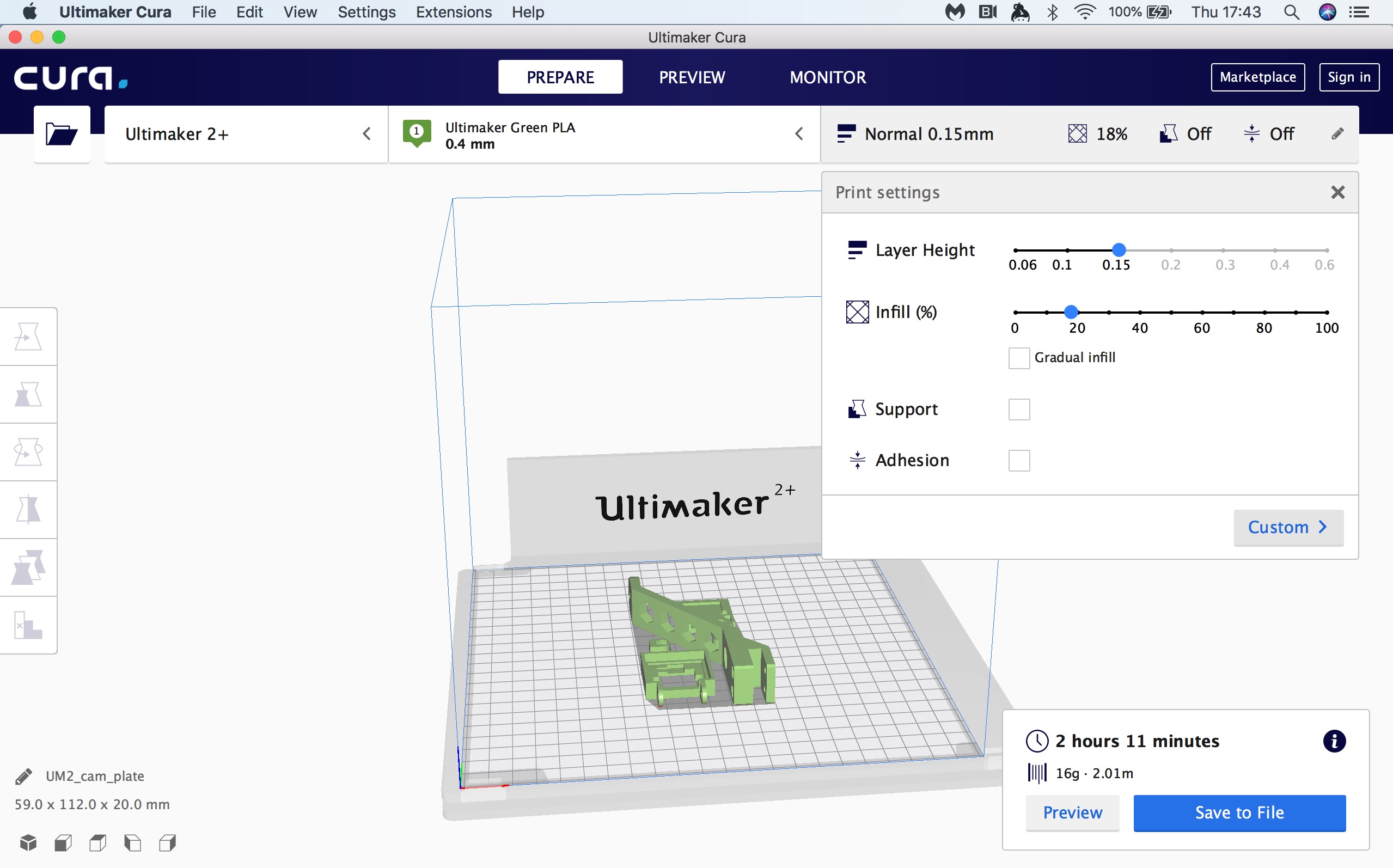Click the adhesion Off icon in settings bar
Screen dimensions: 1393x868
(x=1251, y=134)
